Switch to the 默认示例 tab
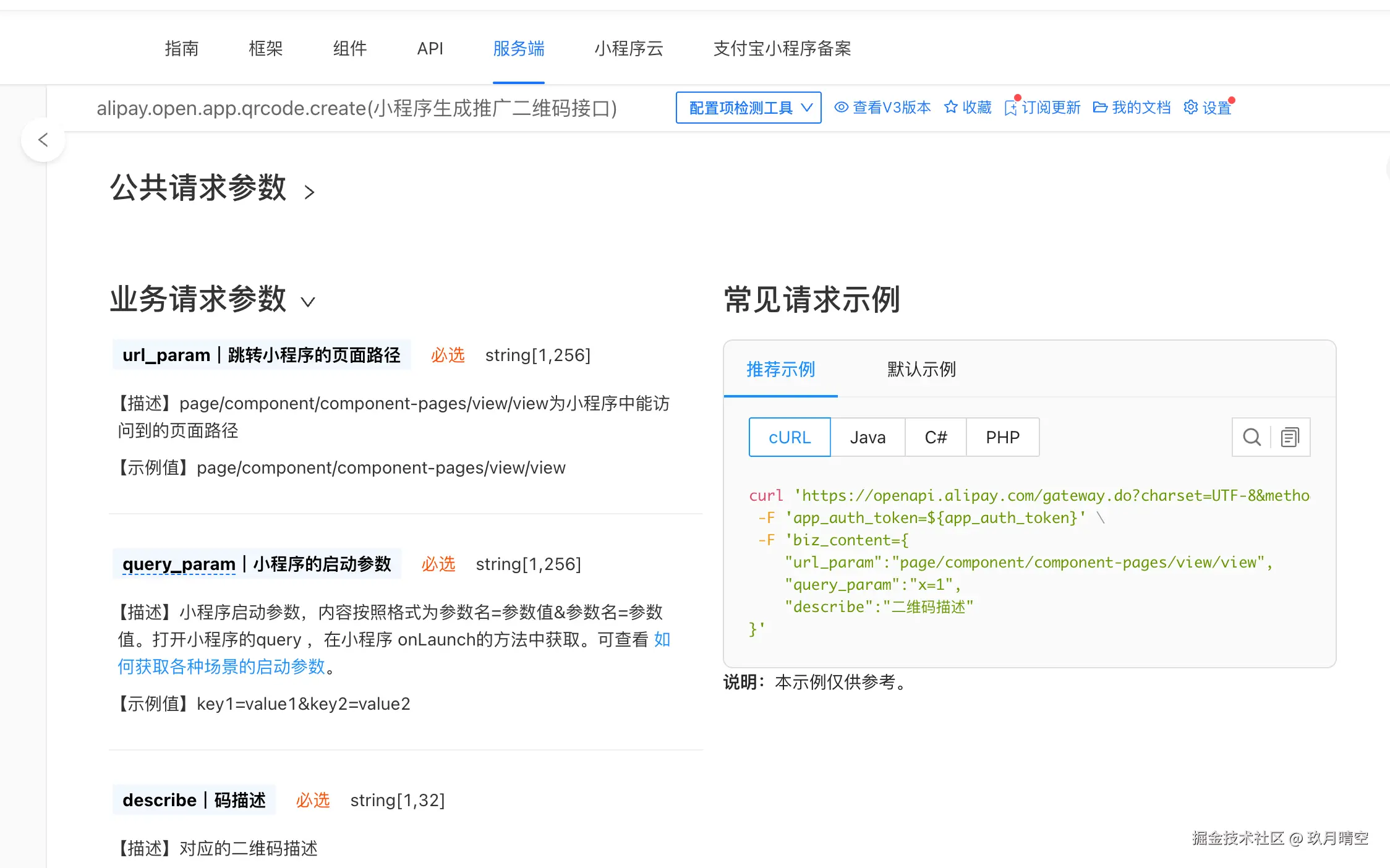Screen dimensions: 1390x868 [x=920, y=369]
